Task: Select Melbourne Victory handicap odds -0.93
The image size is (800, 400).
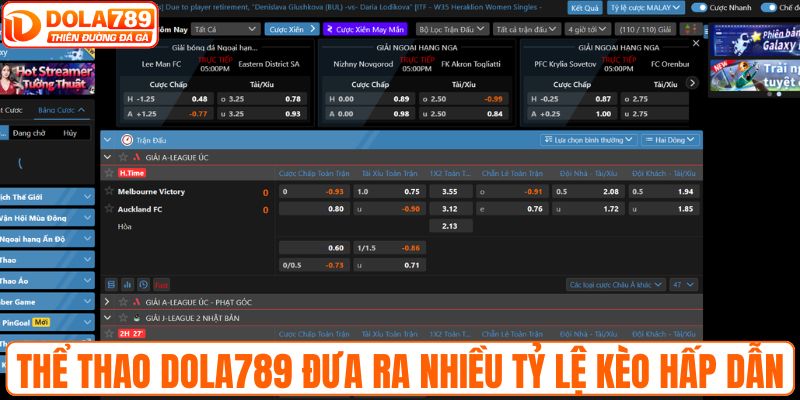Action: [314, 191]
